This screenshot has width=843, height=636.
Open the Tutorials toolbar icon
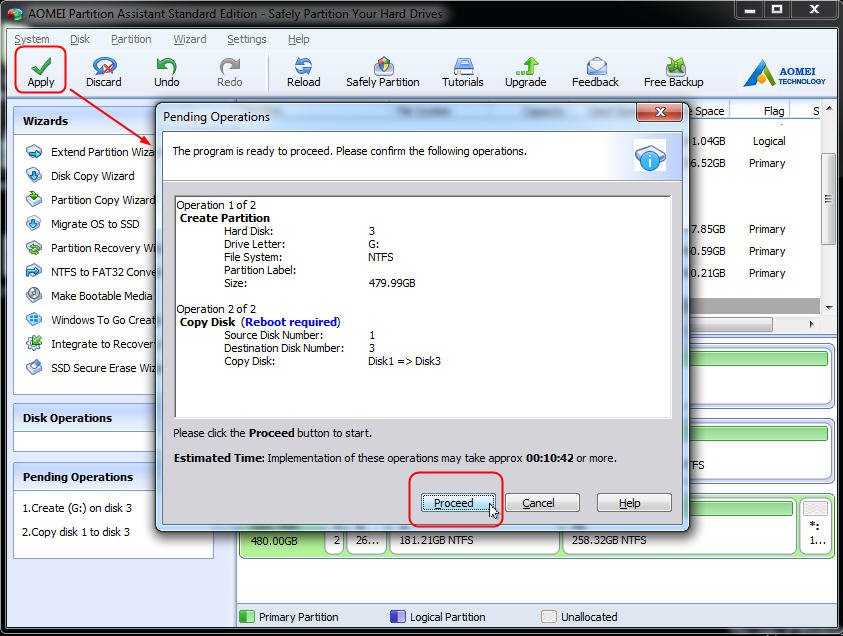[x=462, y=72]
